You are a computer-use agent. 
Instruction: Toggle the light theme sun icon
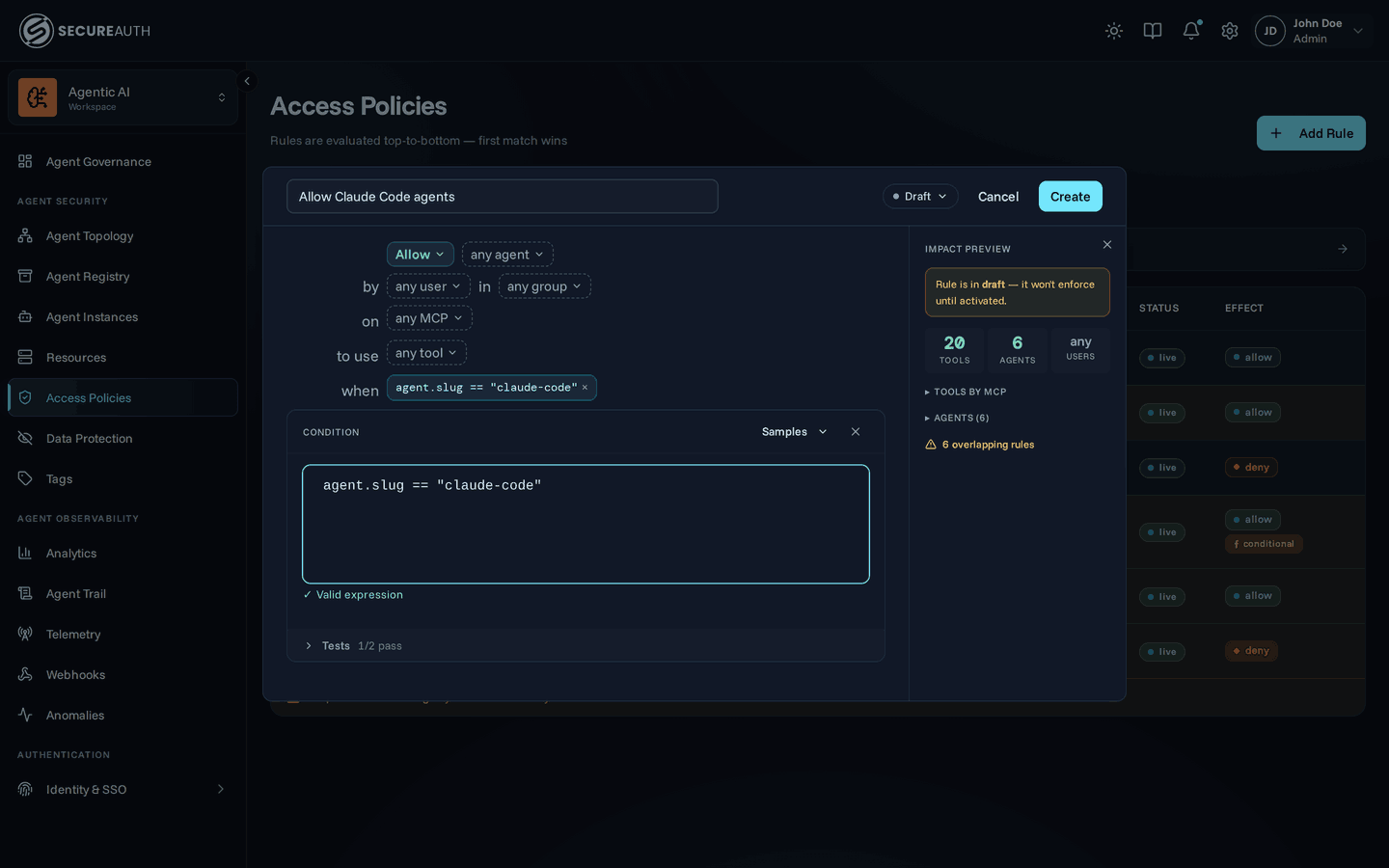(x=1114, y=31)
